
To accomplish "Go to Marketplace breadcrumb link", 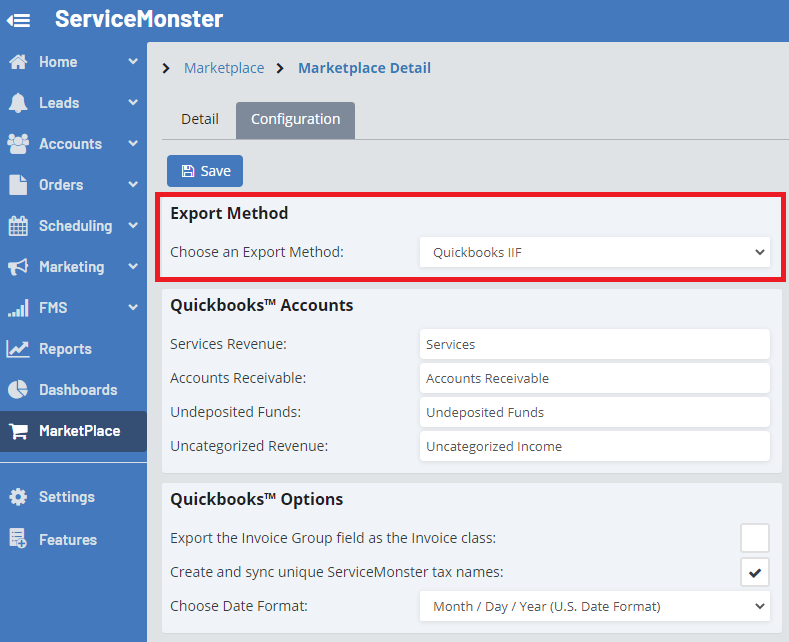I will pos(224,68).
